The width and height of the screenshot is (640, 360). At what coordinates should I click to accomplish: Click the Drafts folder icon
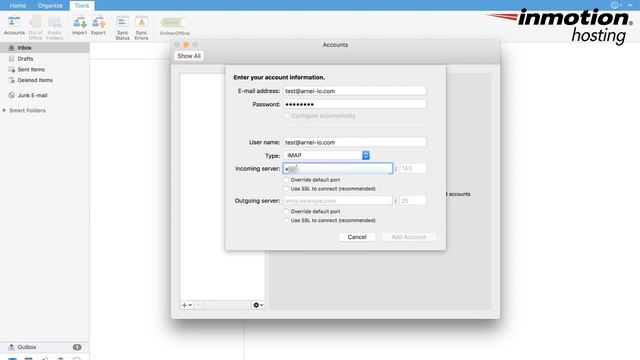point(11,59)
